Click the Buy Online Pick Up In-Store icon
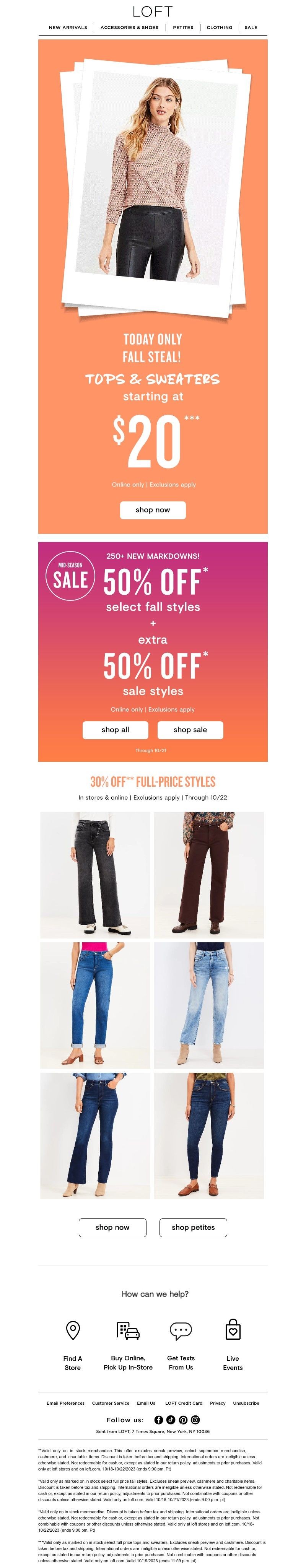Image resolution: width=306 pixels, height=1568 pixels. pos(128,1331)
